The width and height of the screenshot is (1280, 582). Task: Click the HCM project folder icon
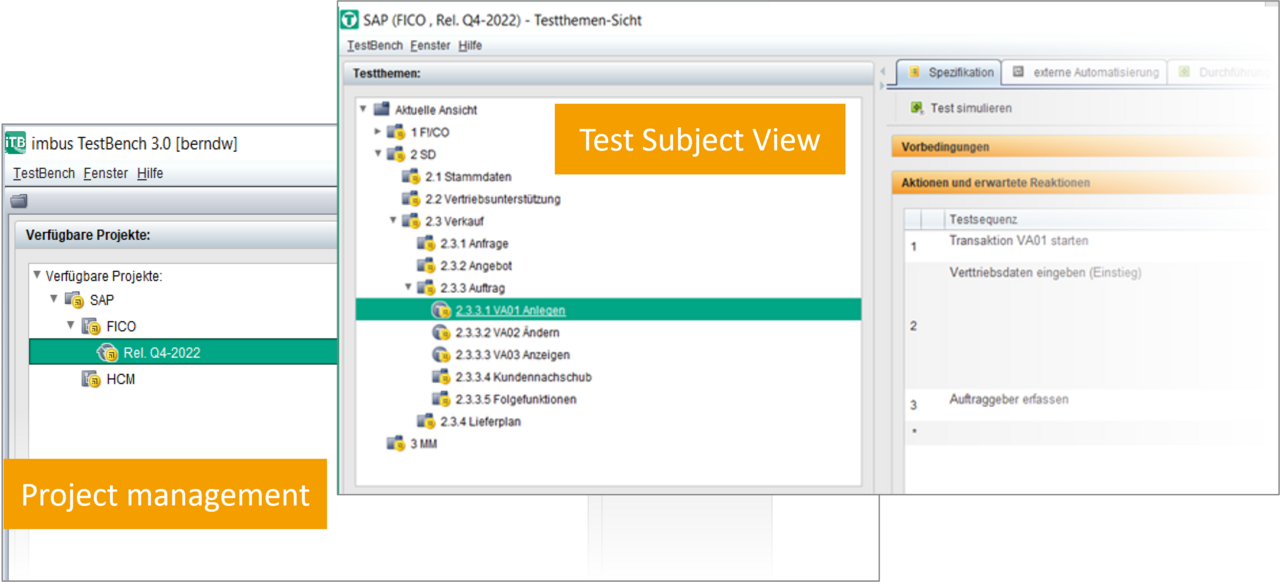tap(92, 379)
